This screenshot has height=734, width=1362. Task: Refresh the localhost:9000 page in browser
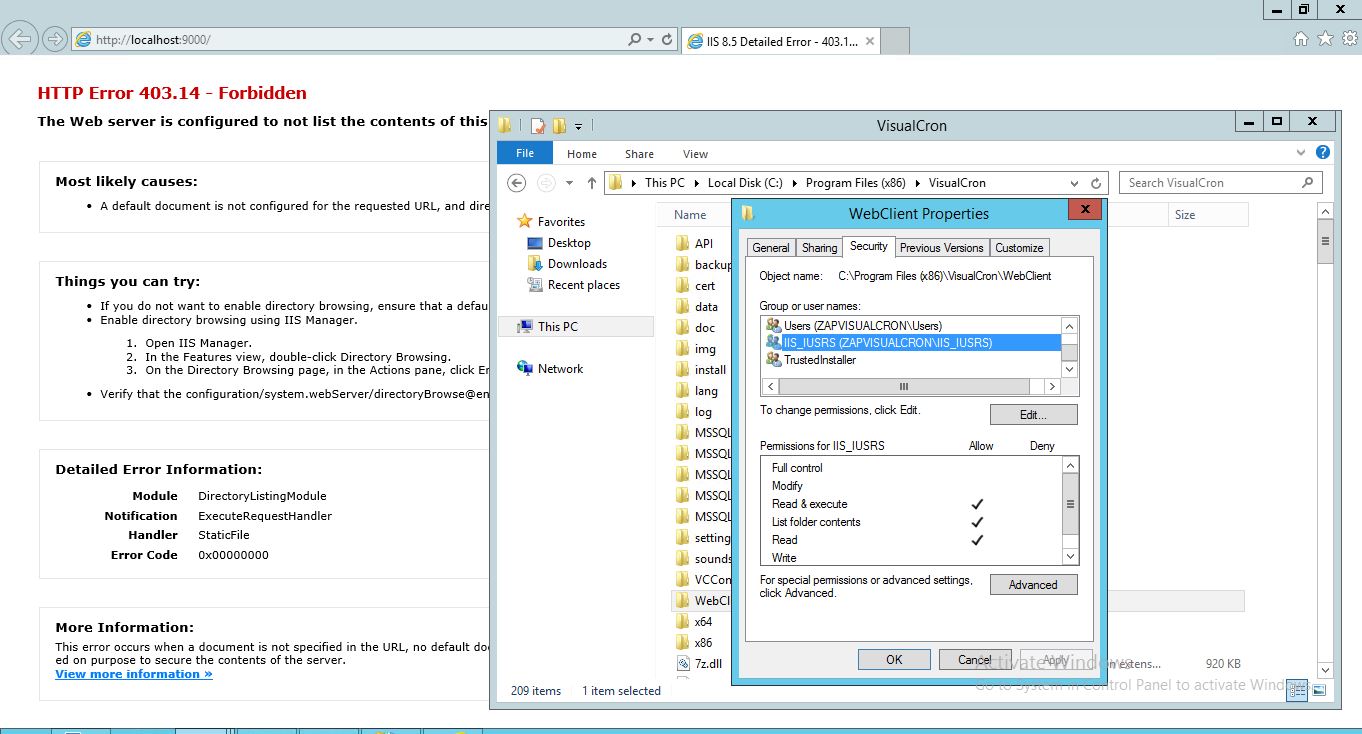point(667,40)
